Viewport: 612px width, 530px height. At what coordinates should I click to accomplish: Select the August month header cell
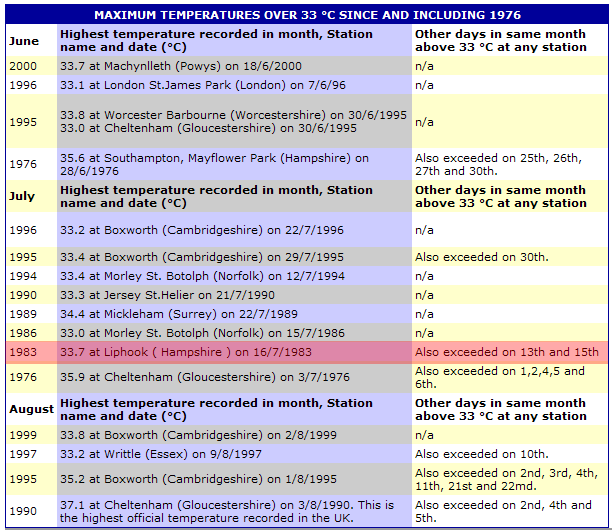(31, 409)
